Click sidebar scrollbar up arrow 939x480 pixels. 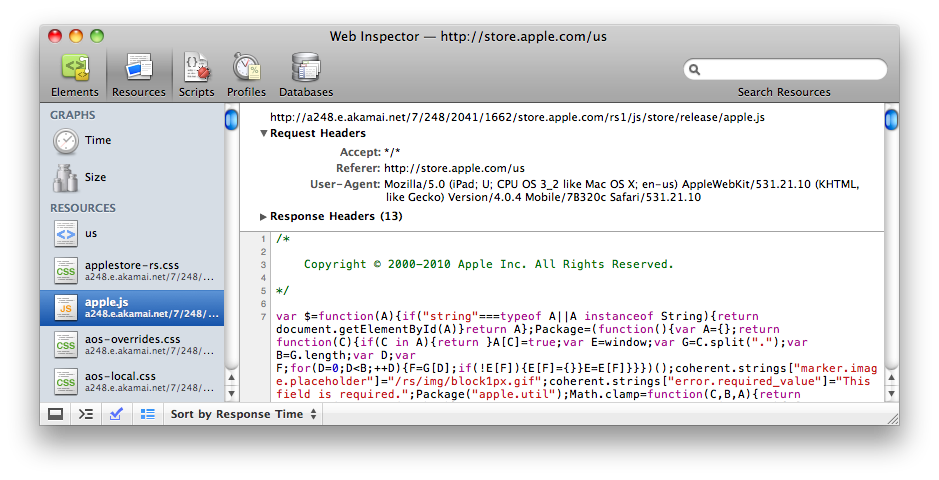[232, 378]
